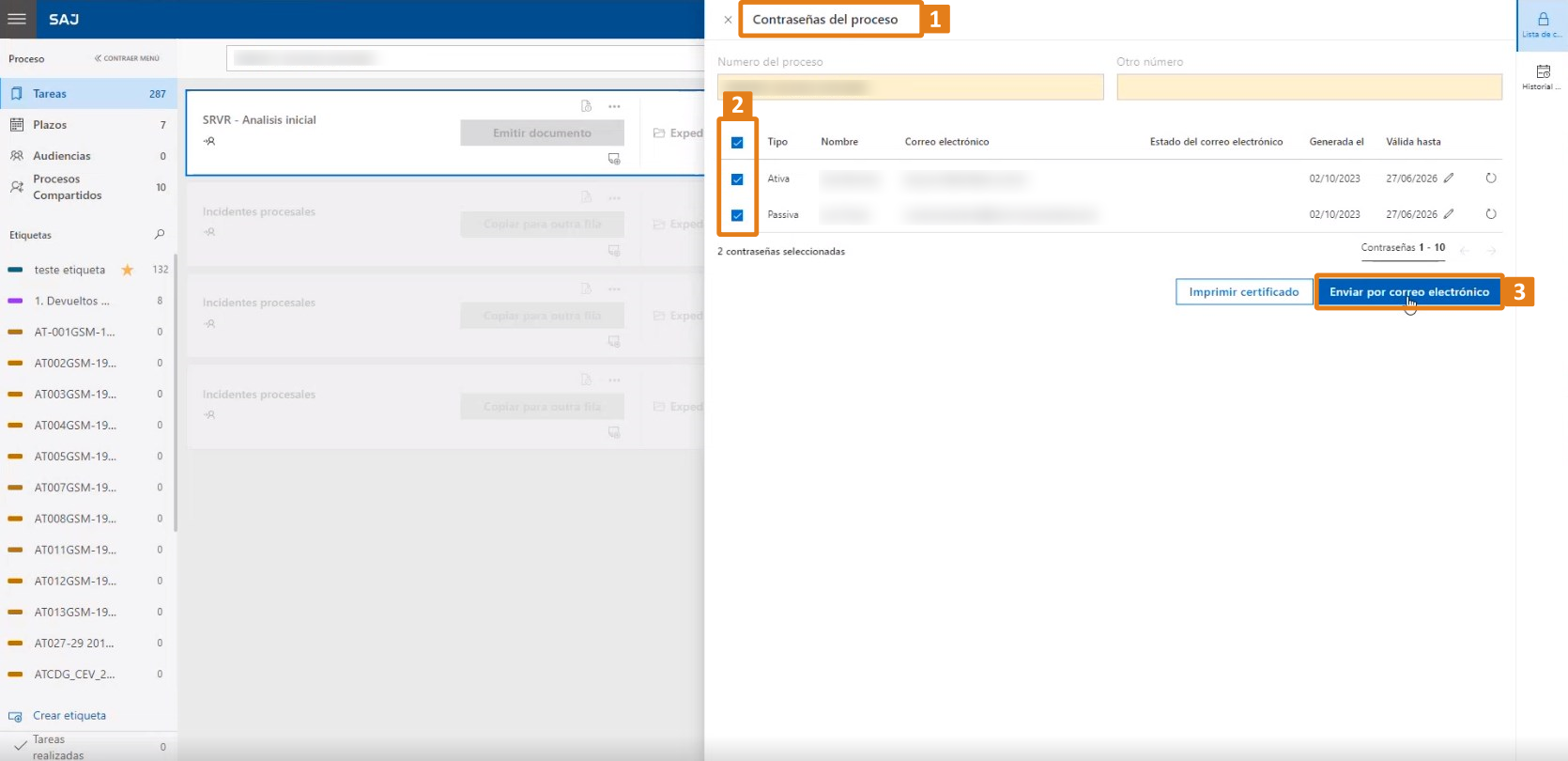1568x761 pixels.
Task: Click the Generada el column header
Action: coord(1336,142)
